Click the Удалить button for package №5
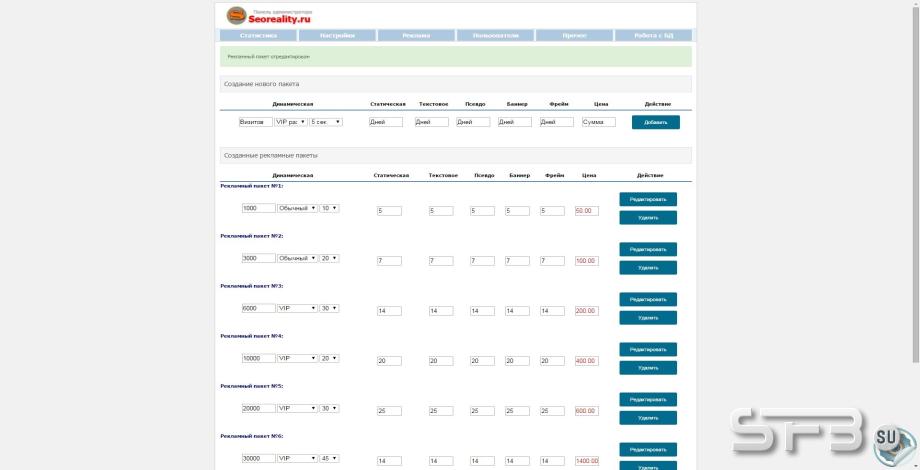920x470 pixels. tap(648, 418)
